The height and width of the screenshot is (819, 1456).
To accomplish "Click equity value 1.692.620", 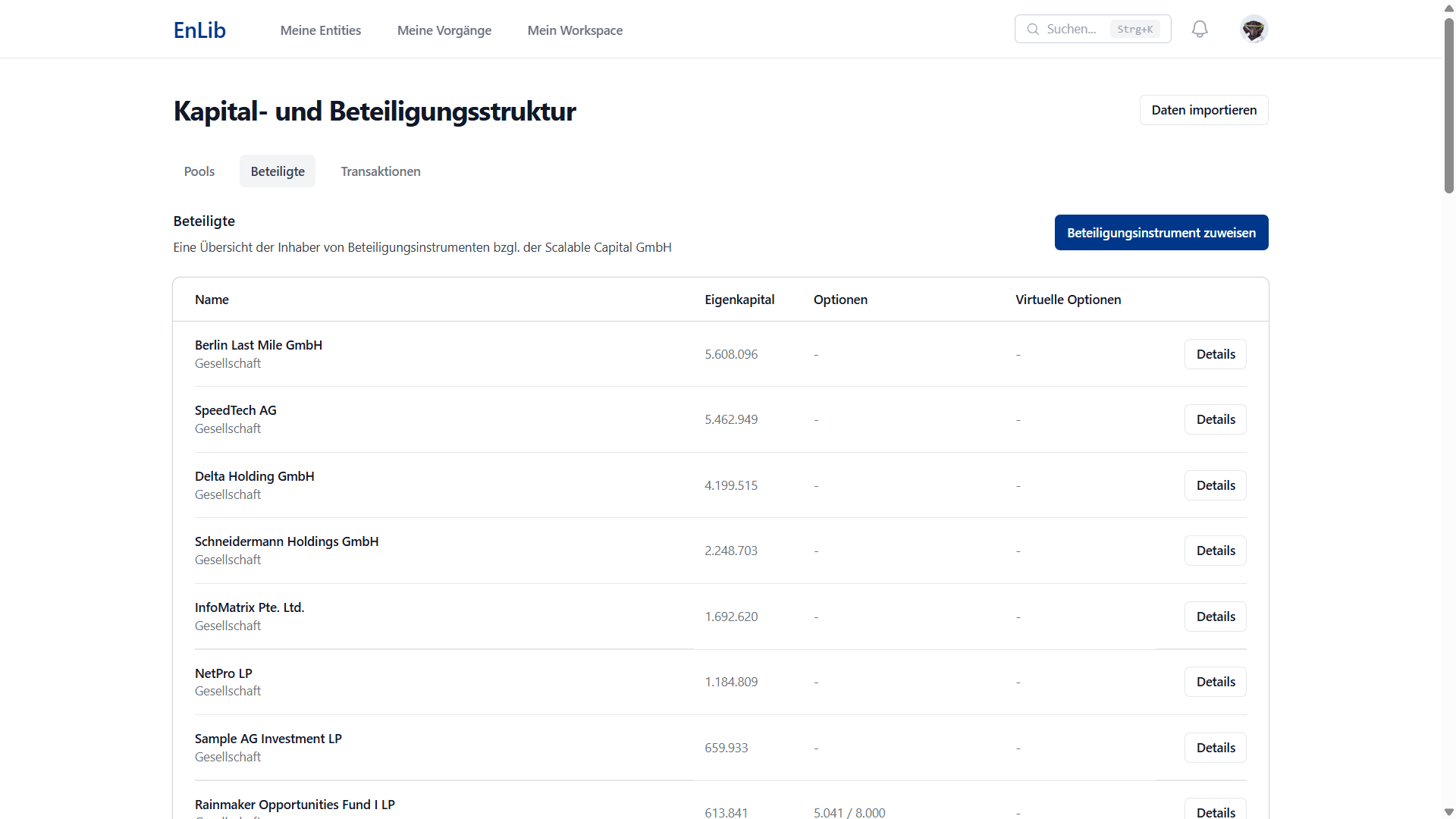I will click(731, 617).
